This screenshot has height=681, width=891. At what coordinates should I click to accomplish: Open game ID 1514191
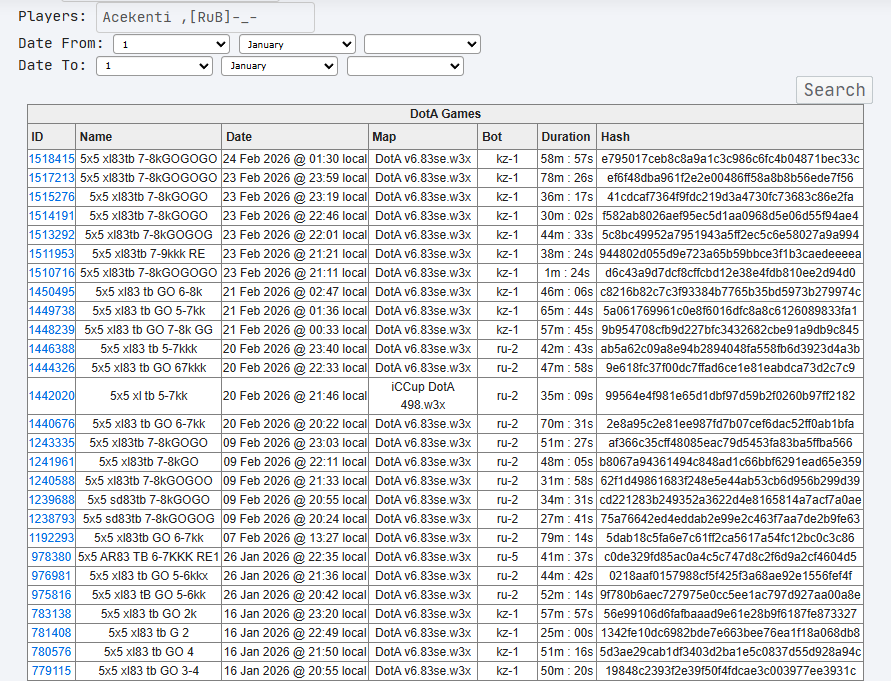[x=52, y=216]
